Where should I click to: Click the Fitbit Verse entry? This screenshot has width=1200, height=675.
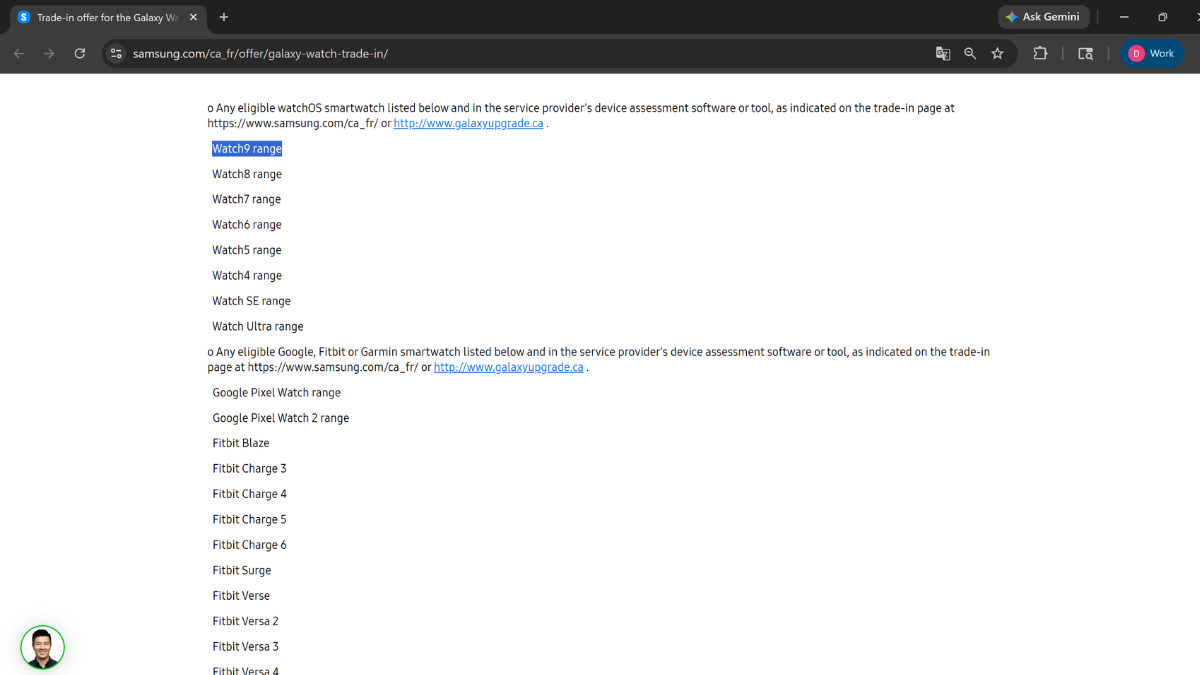(x=240, y=596)
